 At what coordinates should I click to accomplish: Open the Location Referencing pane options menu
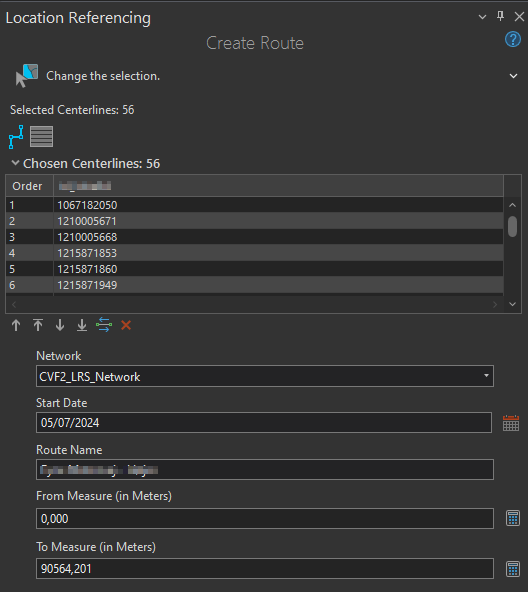(x=482, y=17)
